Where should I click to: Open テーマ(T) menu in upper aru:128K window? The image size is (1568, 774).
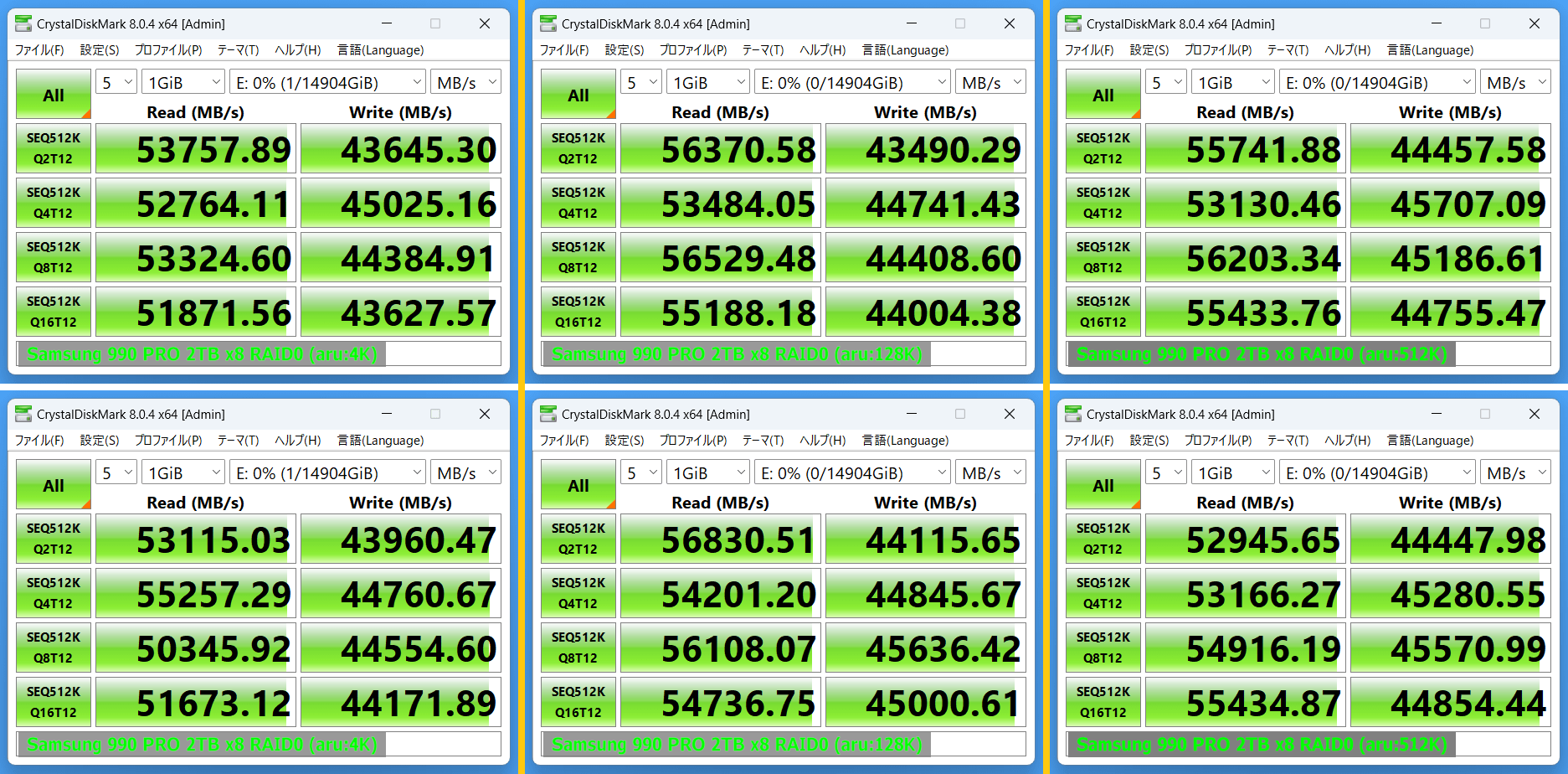click(763, 50)
